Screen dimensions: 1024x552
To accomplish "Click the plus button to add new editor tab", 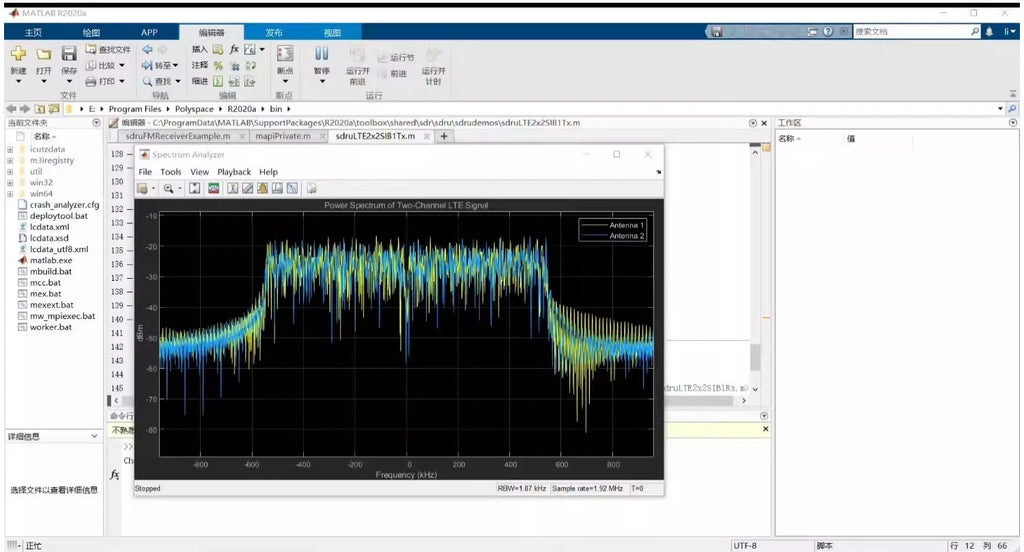I will point(444,137).
